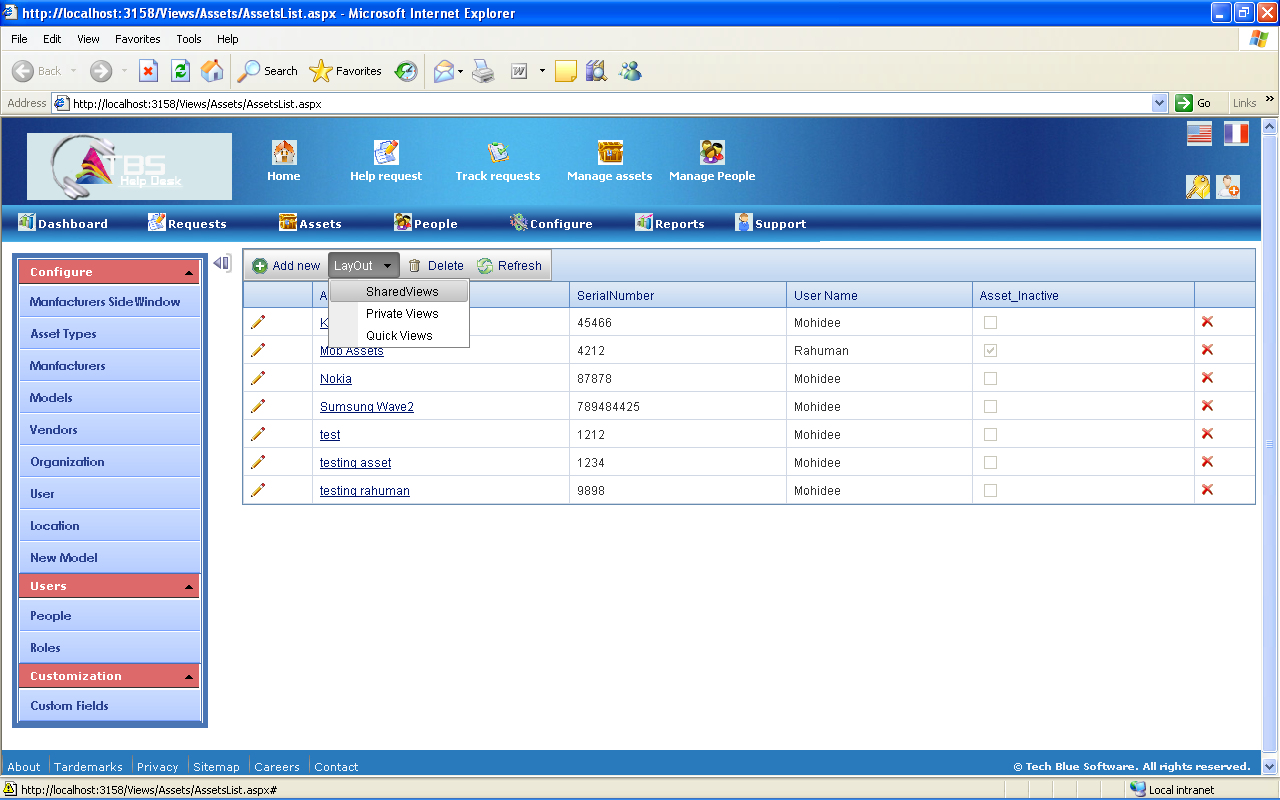Screen dimensions: 1280x800
Task: Open the Dashboard navigation tab
Action: click(63, 223)
